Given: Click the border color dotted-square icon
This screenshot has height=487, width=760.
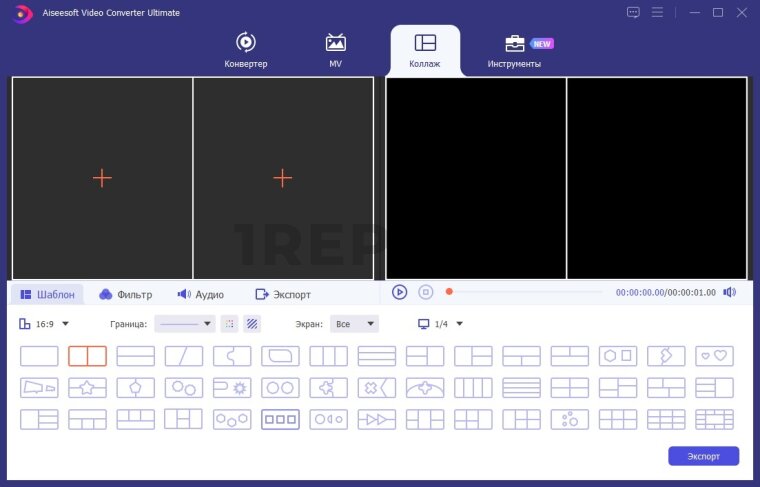Looking at the screenshot, I should (231, 324).
